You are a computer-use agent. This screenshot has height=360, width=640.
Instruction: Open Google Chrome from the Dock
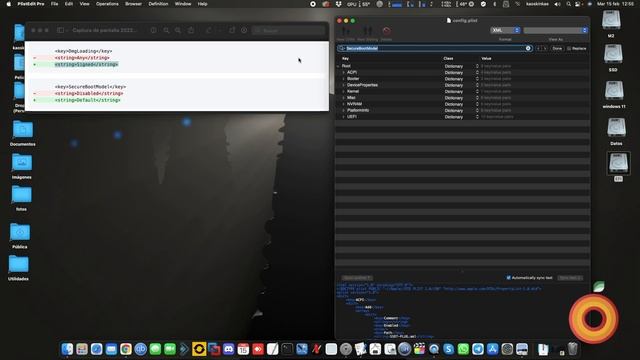point(126,349)
